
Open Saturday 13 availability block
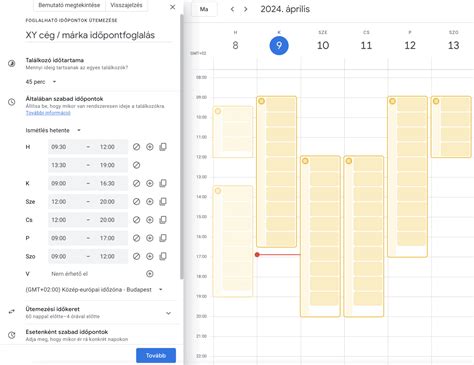(x=451, y=127)
